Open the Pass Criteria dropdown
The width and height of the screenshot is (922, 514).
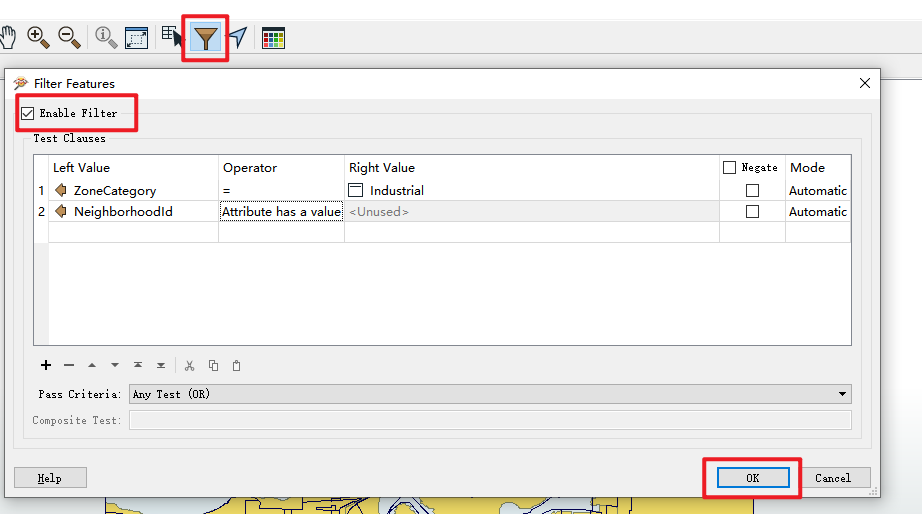tap(490, 394)
